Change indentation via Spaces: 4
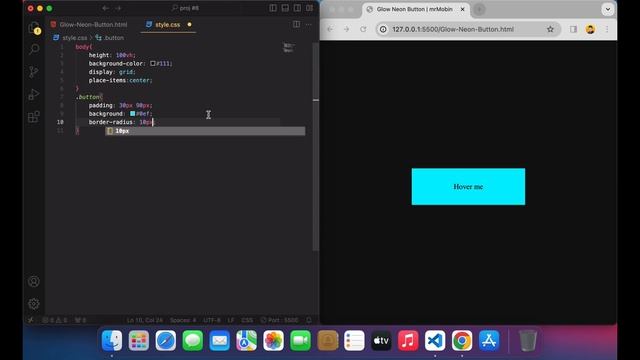This screenshot has height=360, width=640. (183, 320)
